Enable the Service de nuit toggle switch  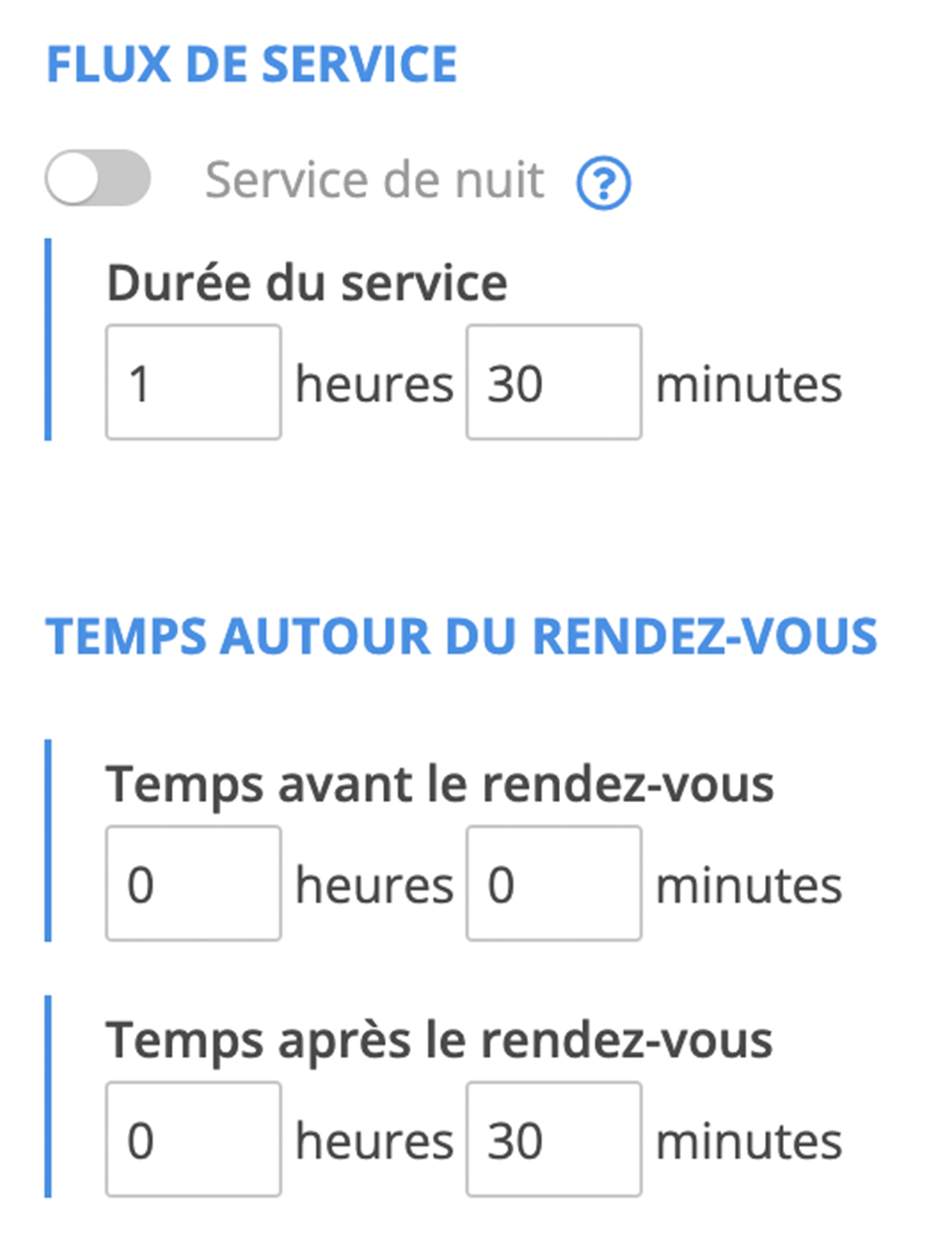point(97,178)
